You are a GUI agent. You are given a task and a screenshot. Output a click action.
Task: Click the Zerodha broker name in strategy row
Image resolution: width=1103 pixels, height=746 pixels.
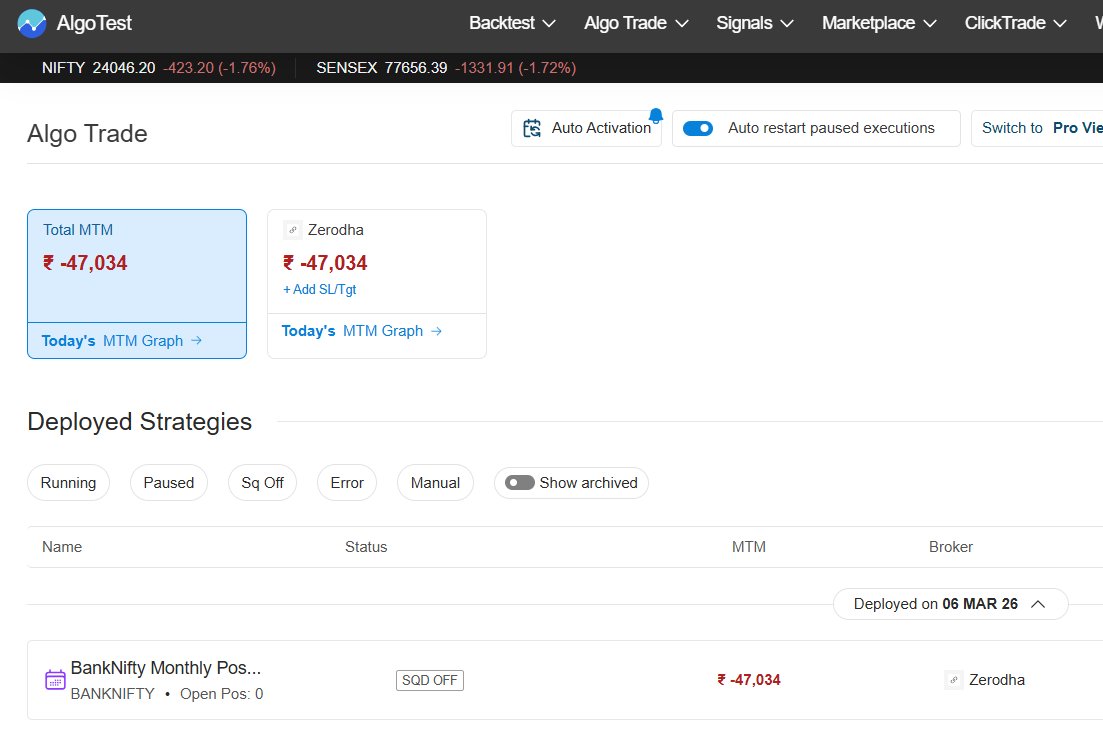[997, 680]
